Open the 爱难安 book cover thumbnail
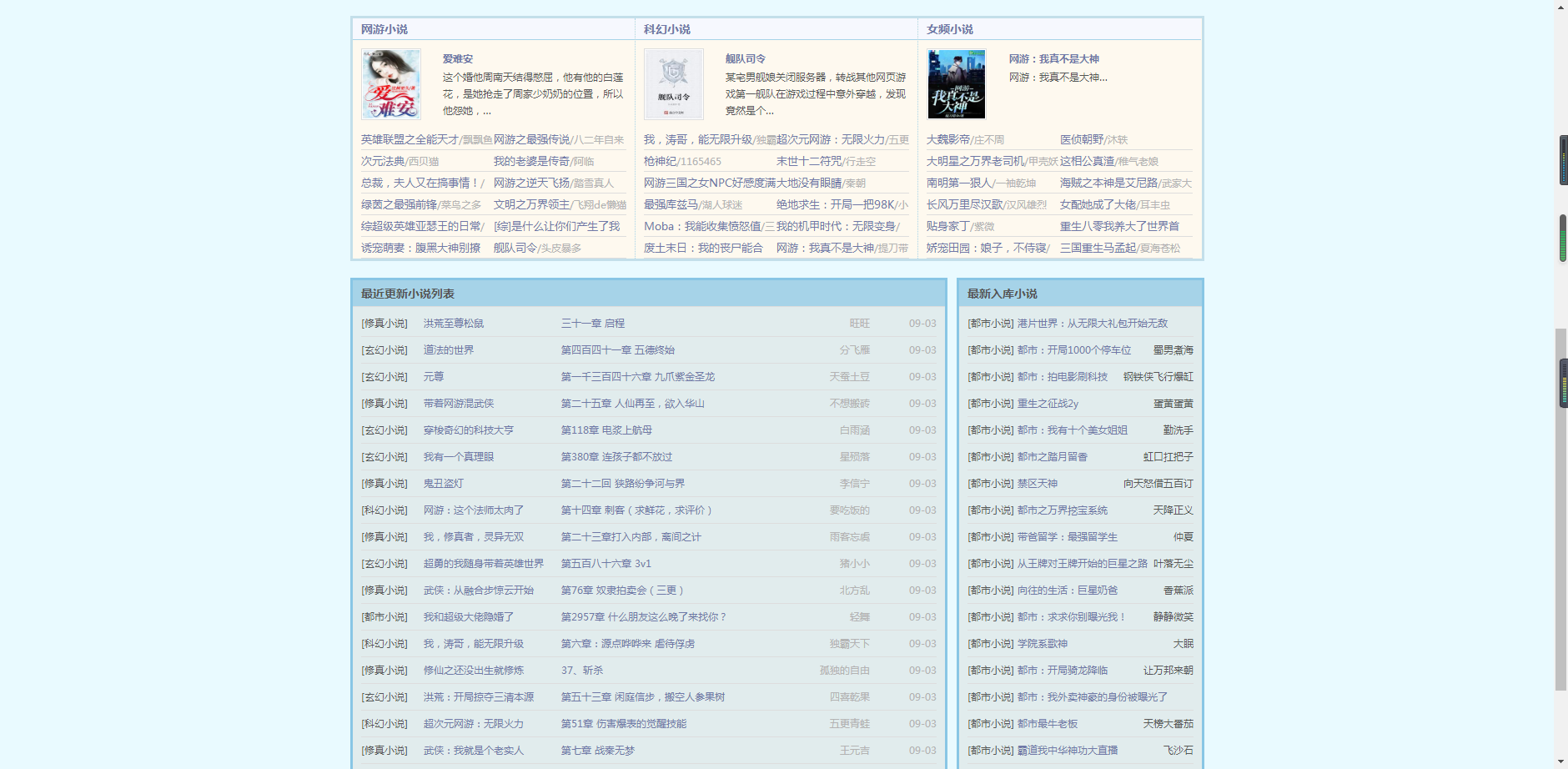 coord(390,83)
